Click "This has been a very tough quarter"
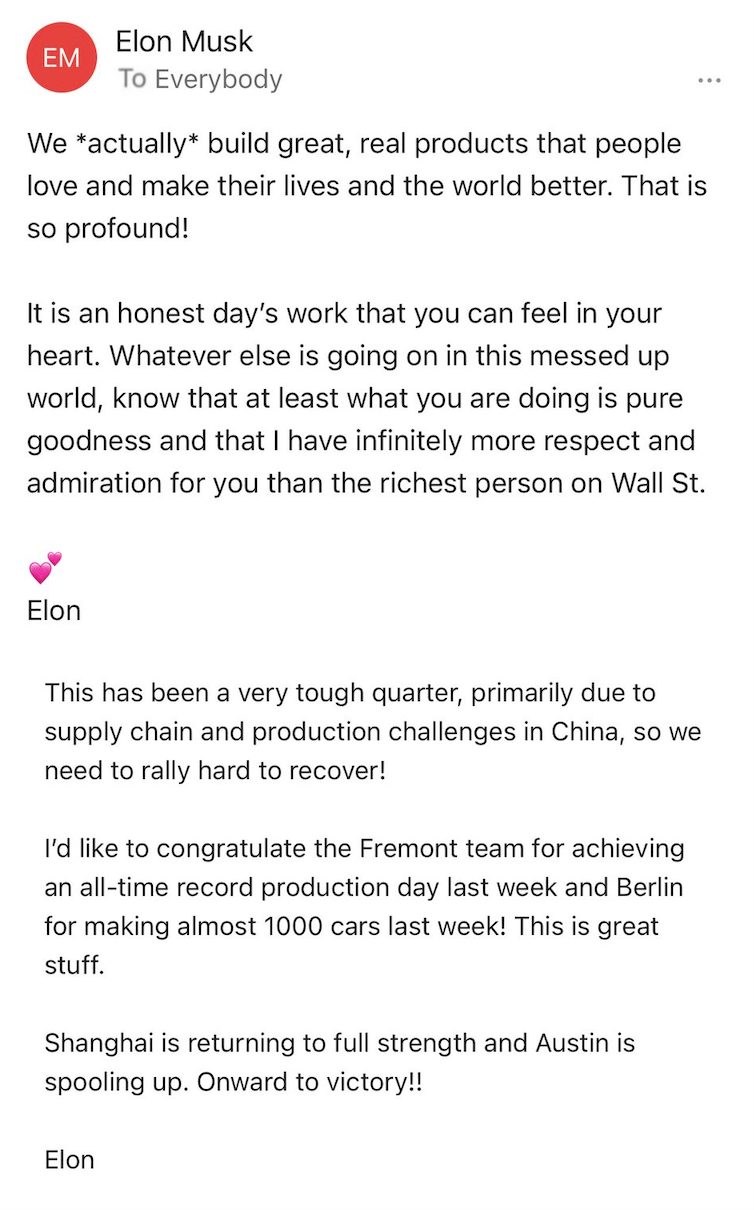 (x=256, y=692)
